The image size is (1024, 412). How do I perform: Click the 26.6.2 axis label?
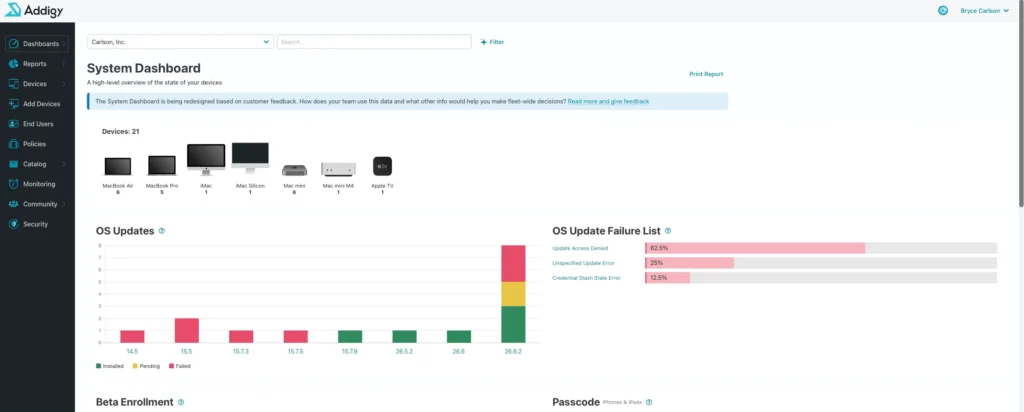(513, 351)
